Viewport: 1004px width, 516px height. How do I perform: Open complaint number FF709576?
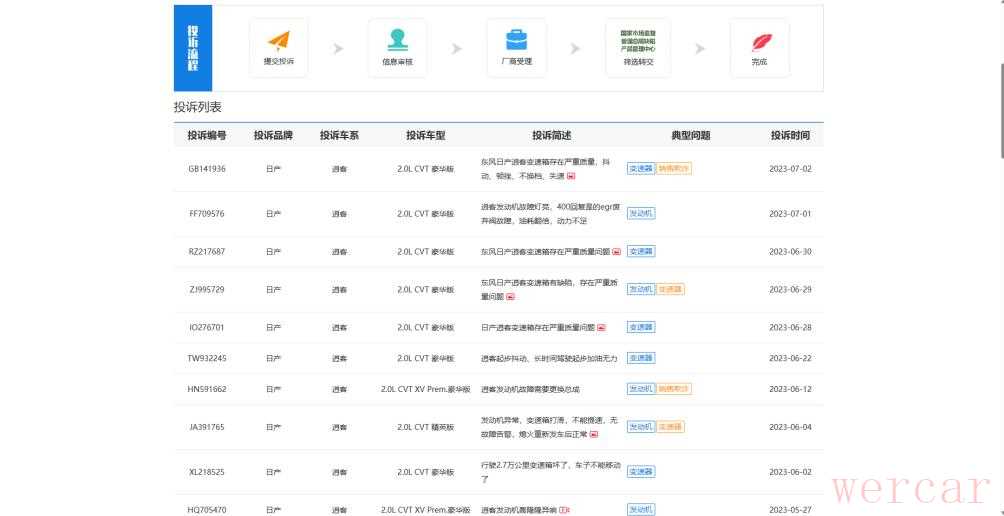pos(206,214)
